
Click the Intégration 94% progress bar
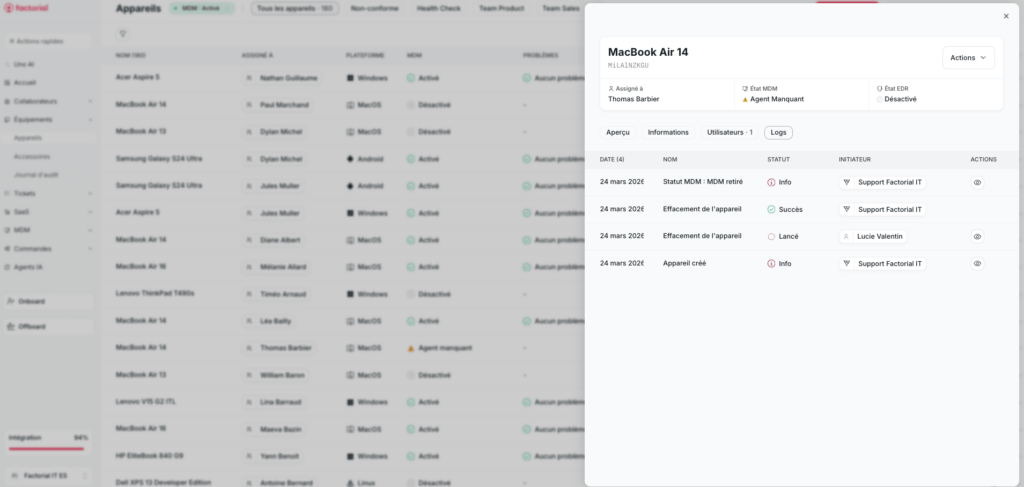(48, 447)
